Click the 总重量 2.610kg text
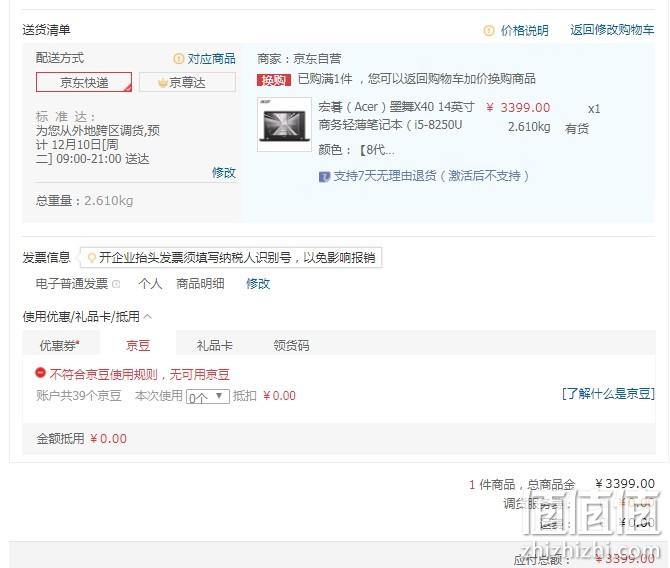 (84, 200)
